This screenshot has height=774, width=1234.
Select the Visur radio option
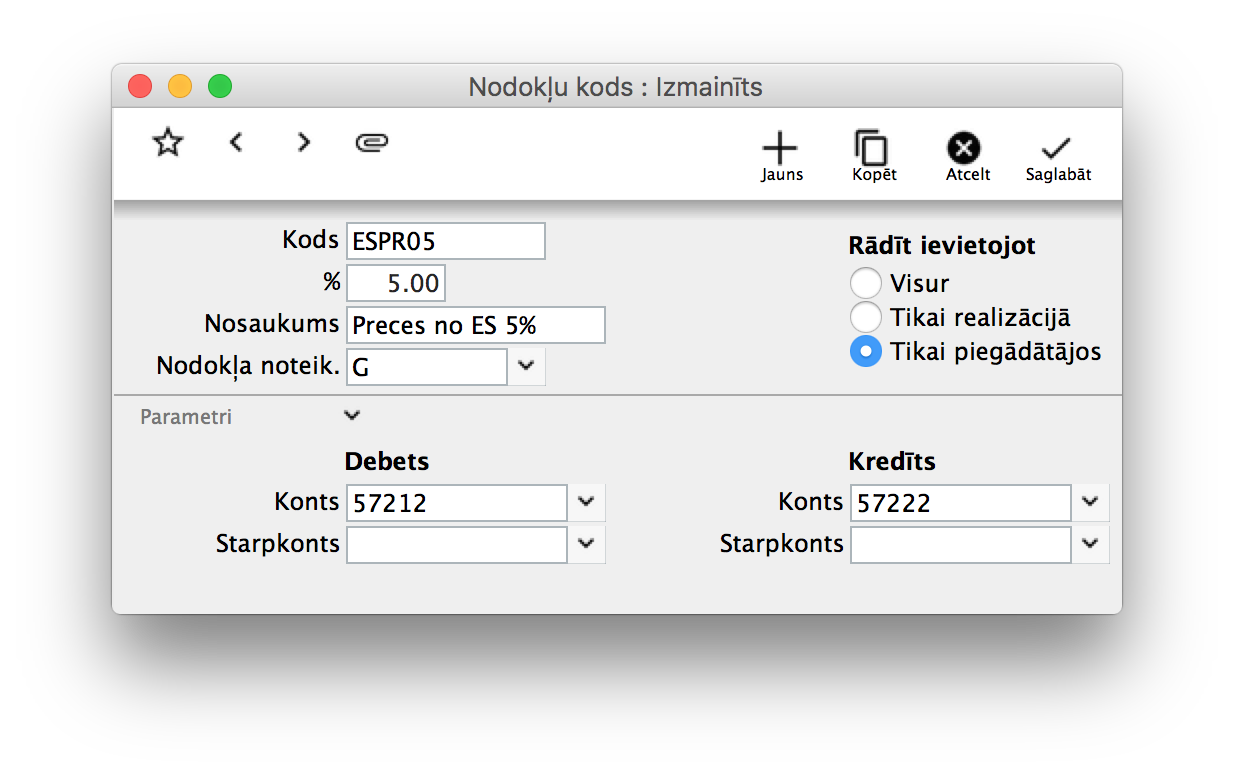(x=865, y=284)
